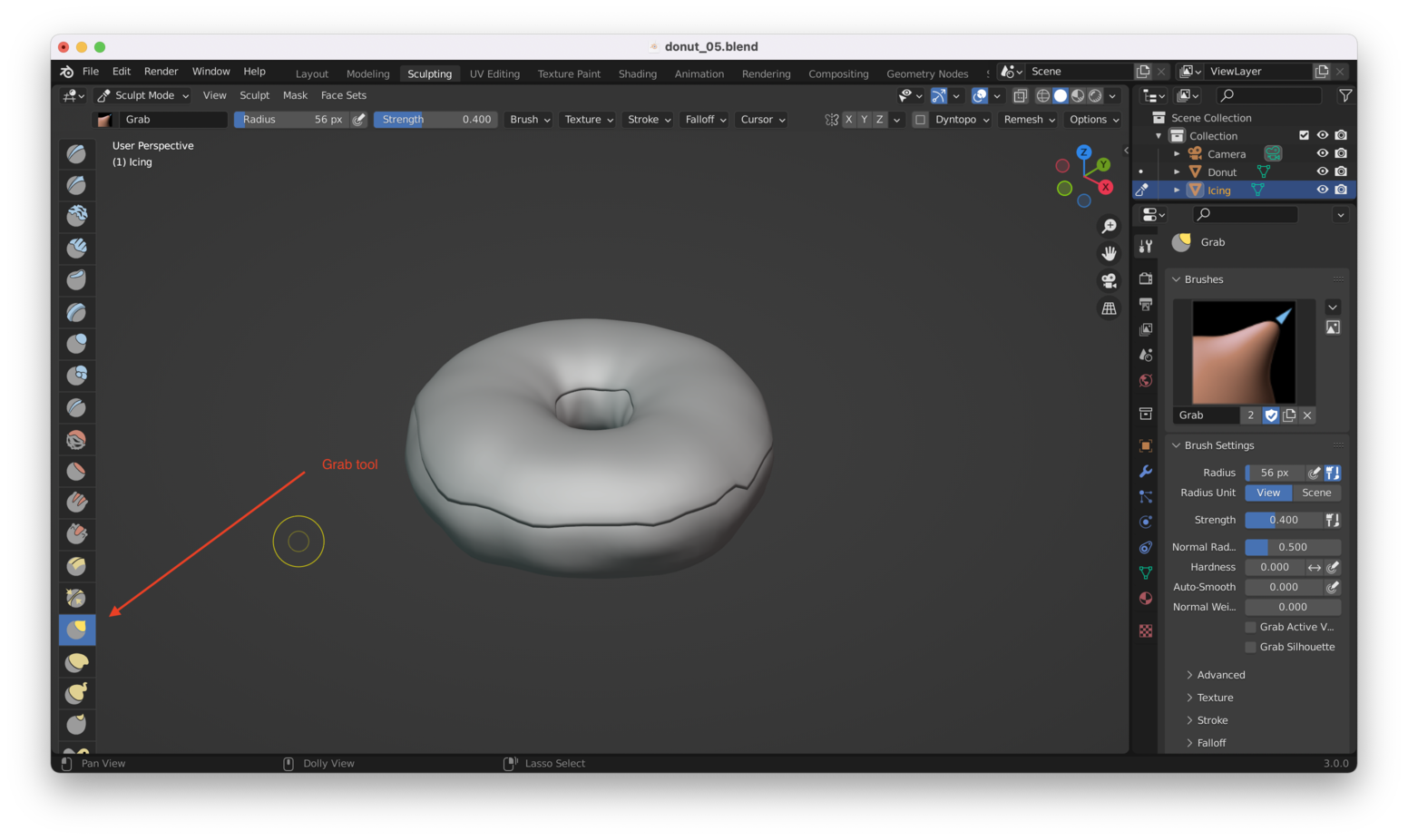Click the Grab brush preview thumbnail

pos(1243,352)
